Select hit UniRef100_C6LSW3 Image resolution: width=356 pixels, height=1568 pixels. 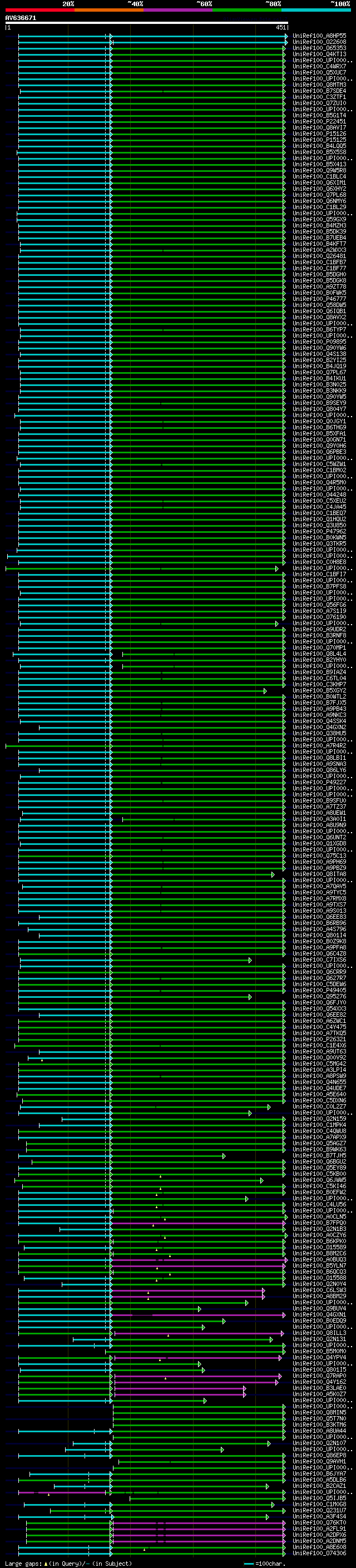[x=319, y=1290]
